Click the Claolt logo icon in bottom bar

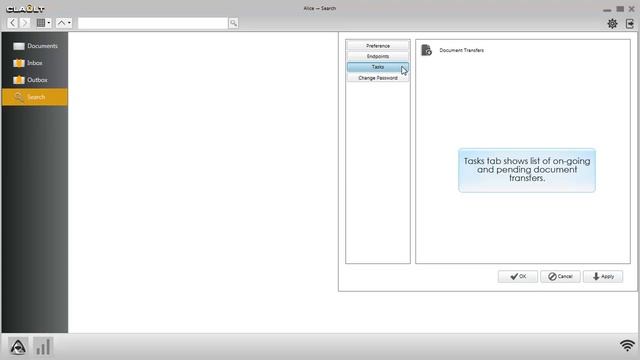[18, 347]
